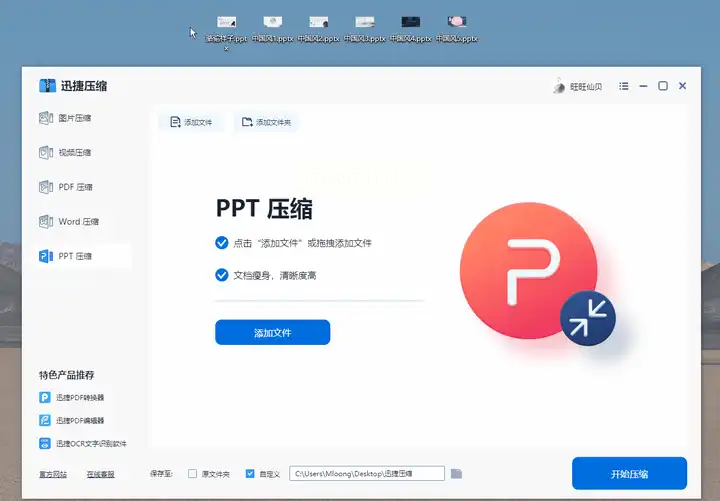Screen dimensions: 720x501
Task: Open the list menu icon in title bar
Action: (624, 86)
